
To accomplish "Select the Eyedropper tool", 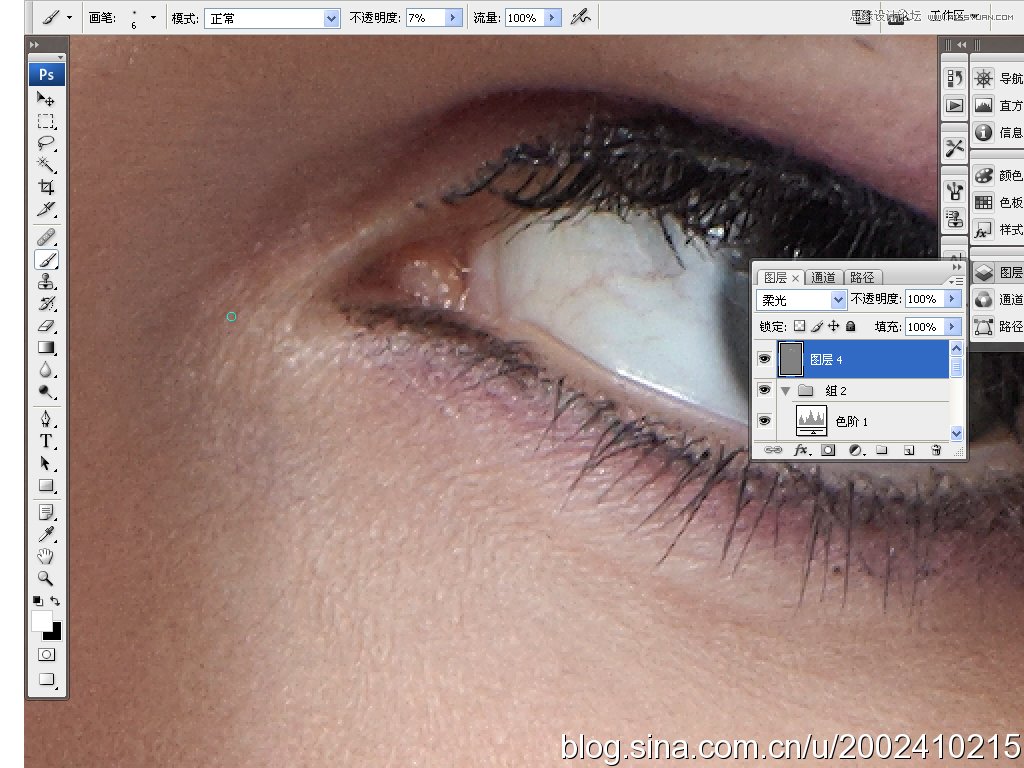I will [46, 534].
